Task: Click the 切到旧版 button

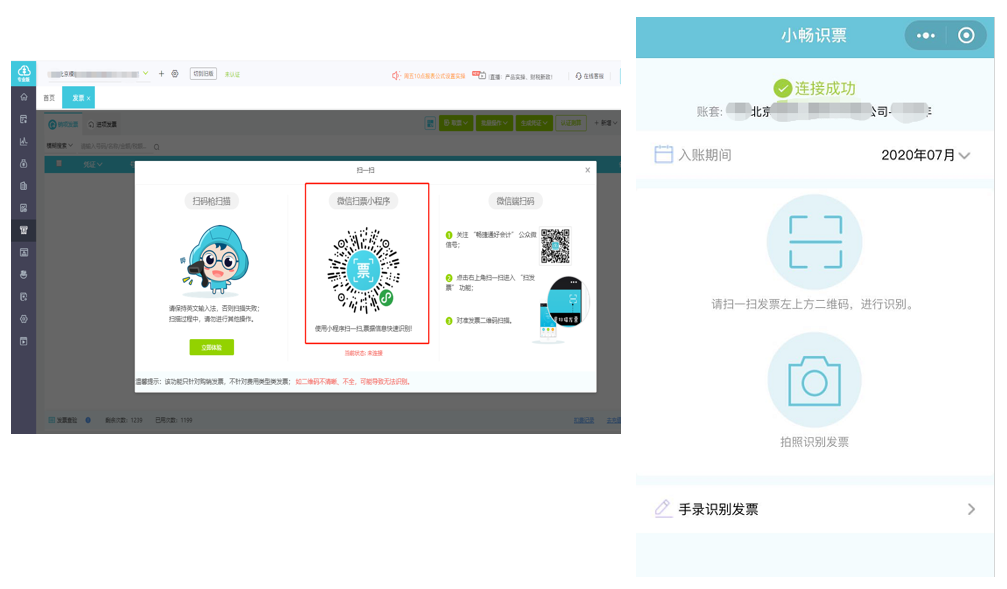Action: tap(203, 74)
